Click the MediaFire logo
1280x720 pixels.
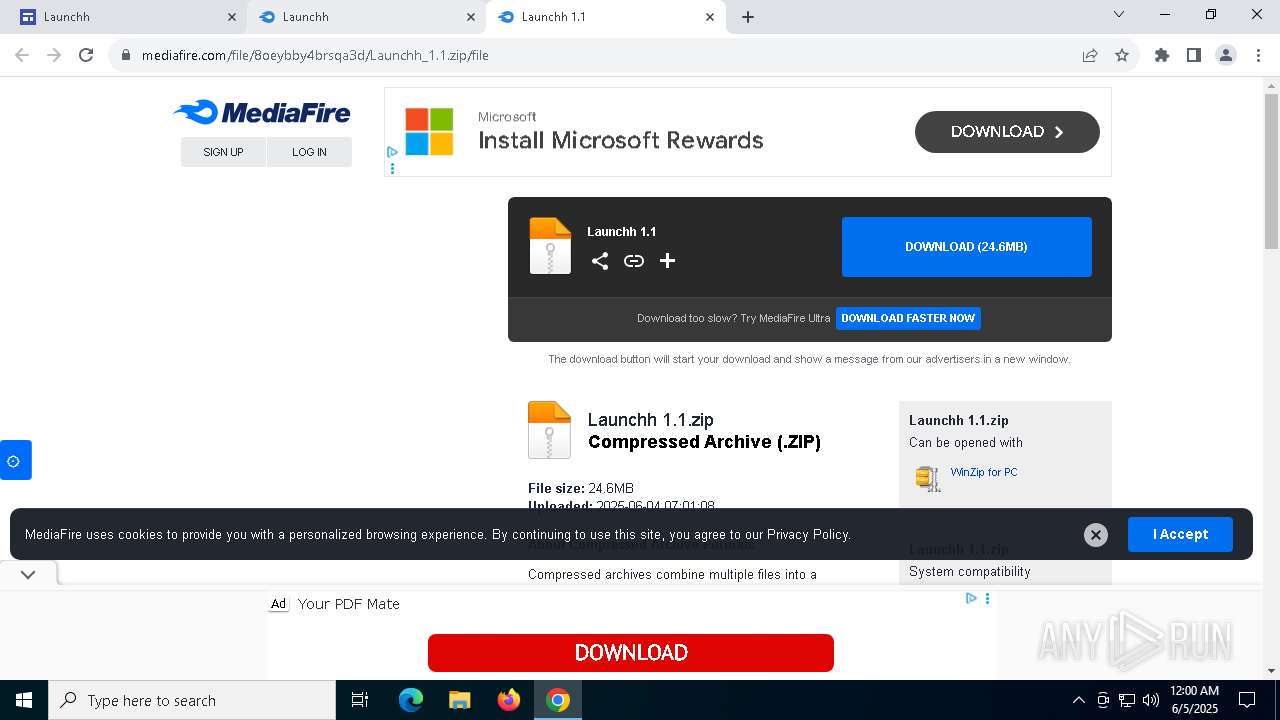[x=262, y=112]
